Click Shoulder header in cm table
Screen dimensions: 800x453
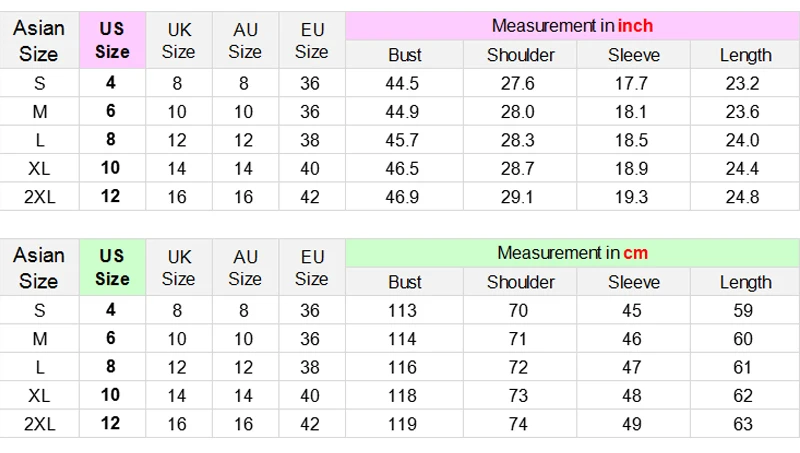click(x=520, y=282)
